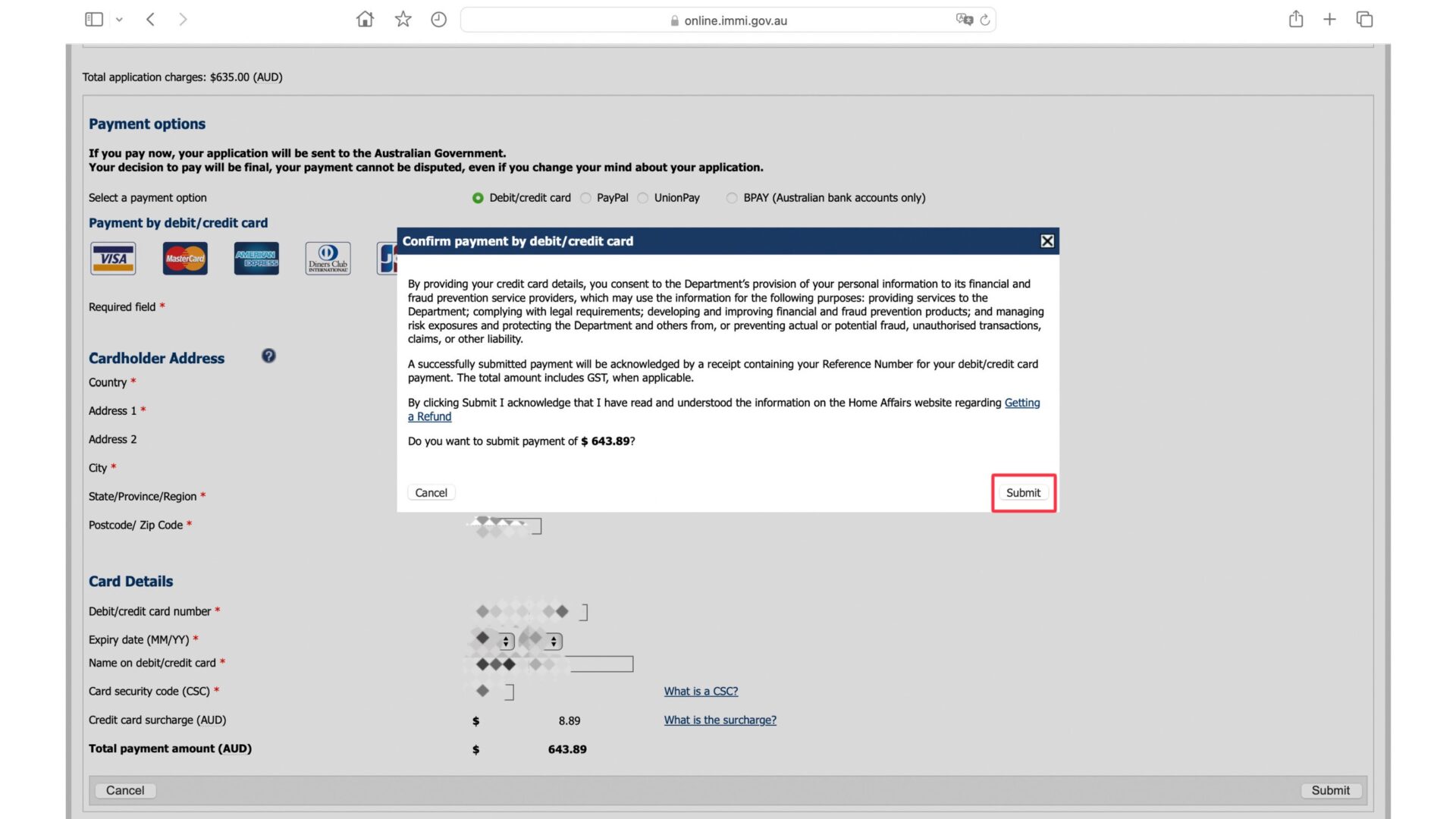Open a new tab with the plus icon
This screenshot has width=1456, height=819.
click(x=1329, y=20)
